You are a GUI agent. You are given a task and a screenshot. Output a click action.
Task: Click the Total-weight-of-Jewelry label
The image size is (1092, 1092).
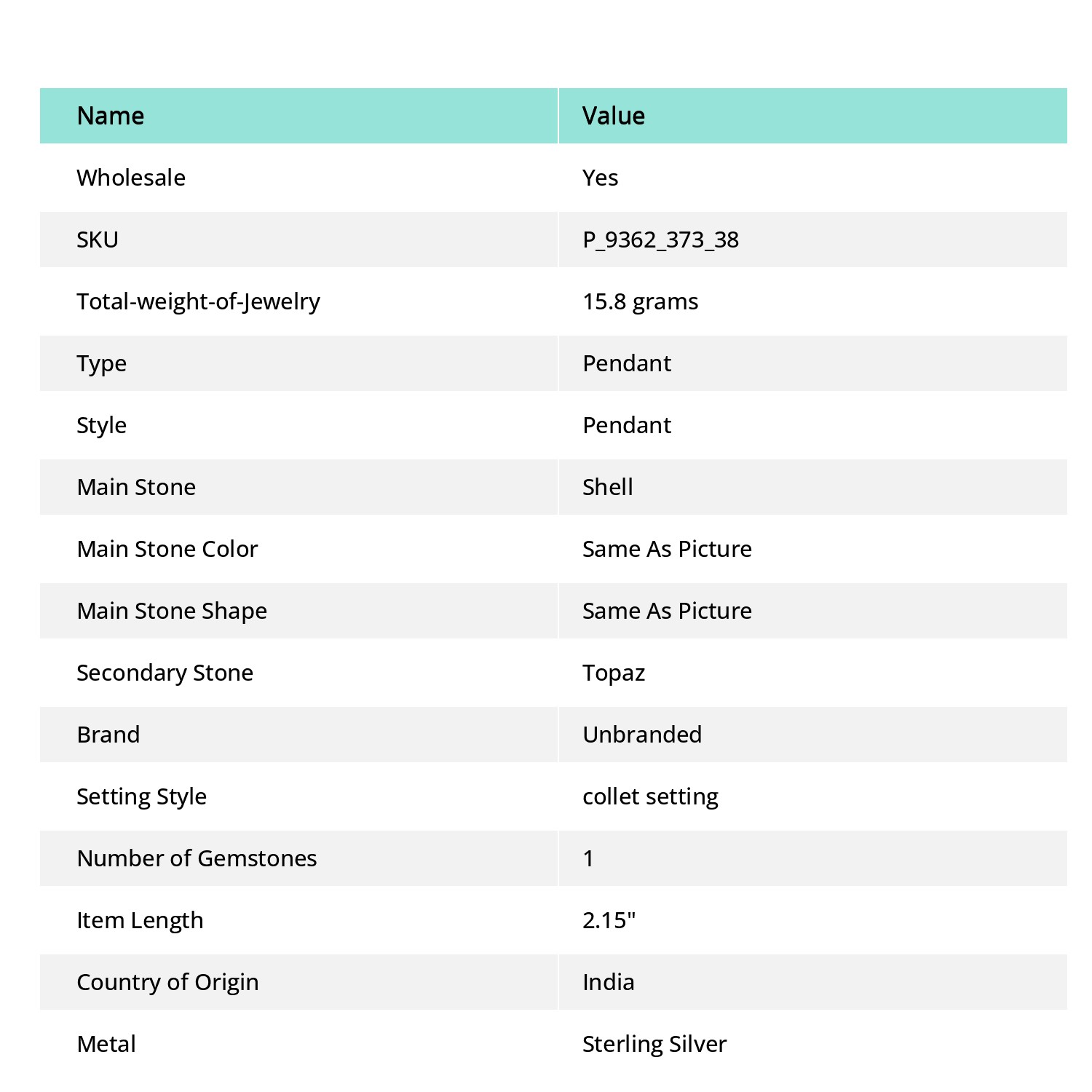click(x=198, y=301)
